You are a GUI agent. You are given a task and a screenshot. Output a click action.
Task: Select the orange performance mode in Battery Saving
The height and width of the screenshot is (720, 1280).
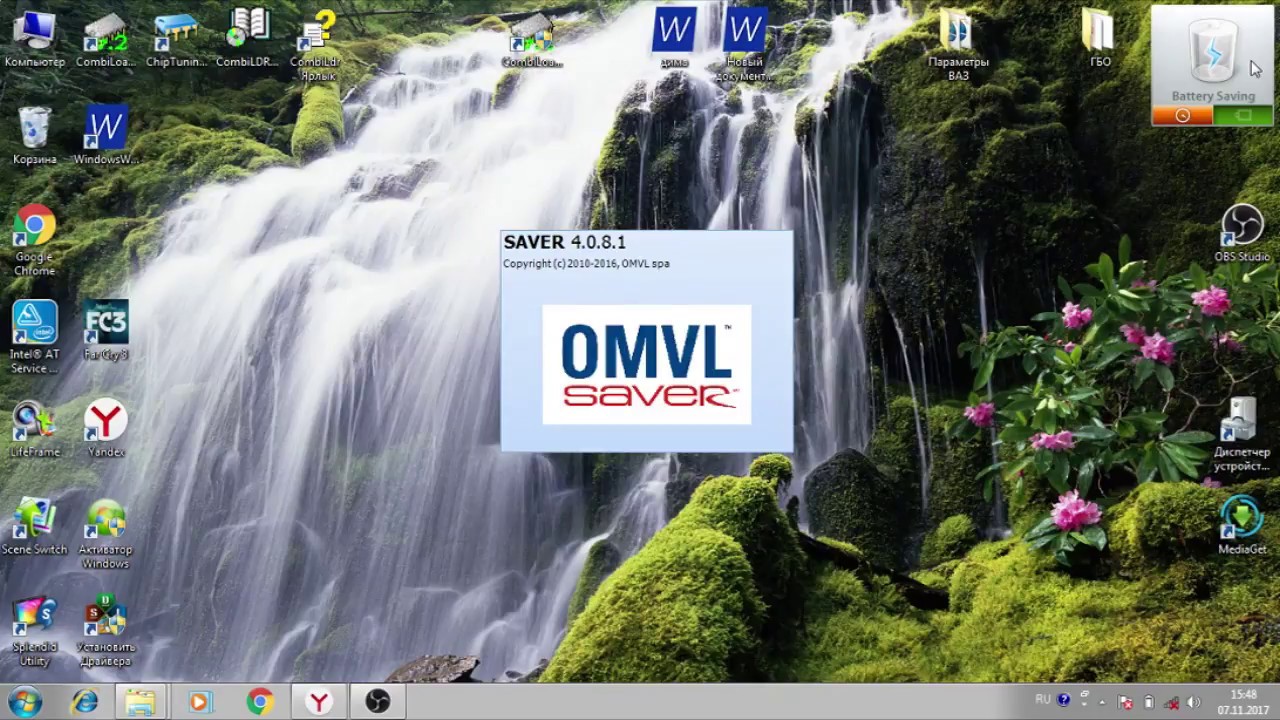1182,116
